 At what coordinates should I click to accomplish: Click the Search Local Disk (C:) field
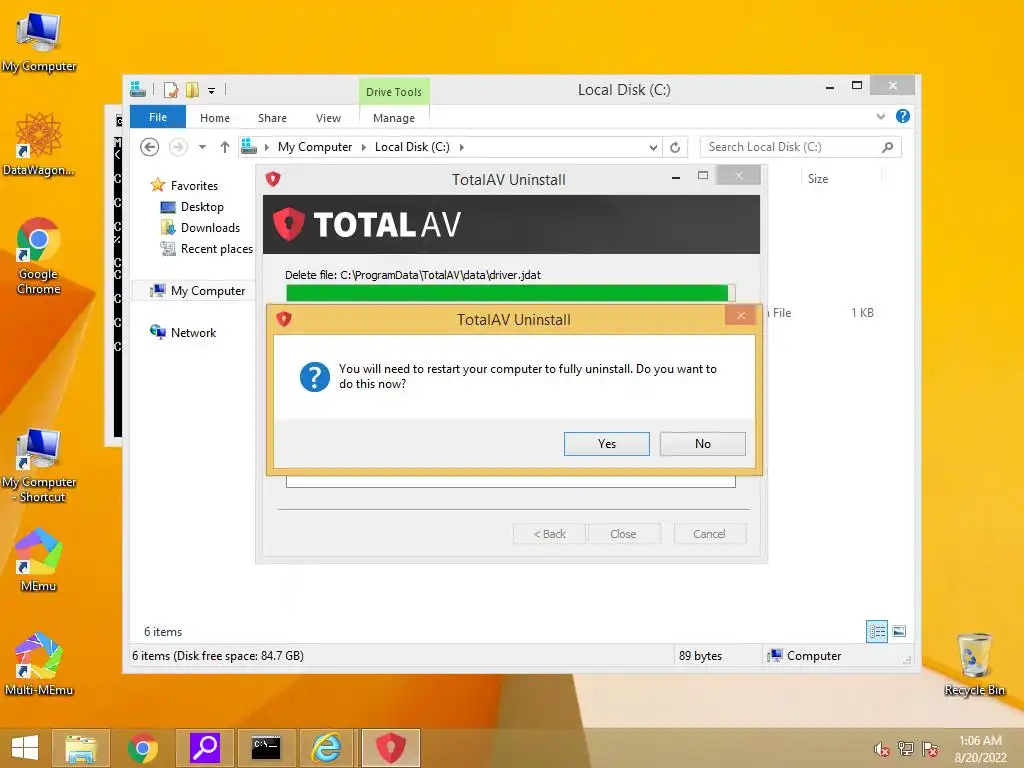(800, 147)
